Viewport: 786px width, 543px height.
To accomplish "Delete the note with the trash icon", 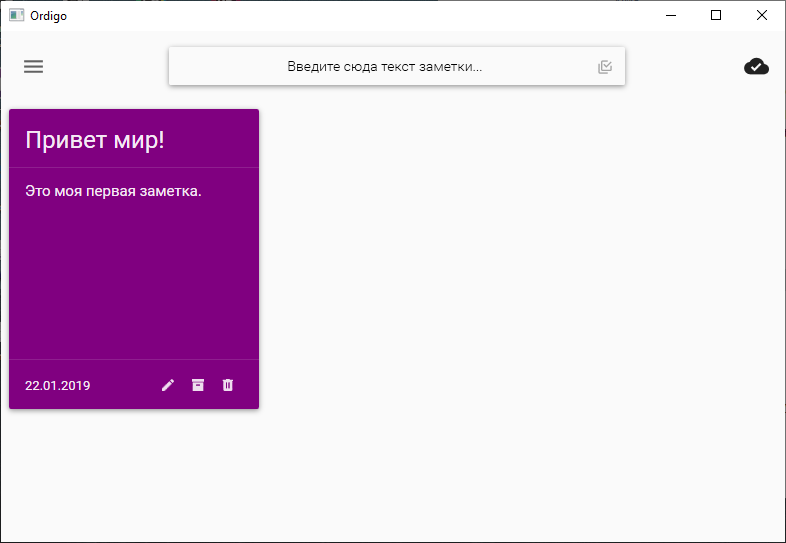I will tap(228, 385).
